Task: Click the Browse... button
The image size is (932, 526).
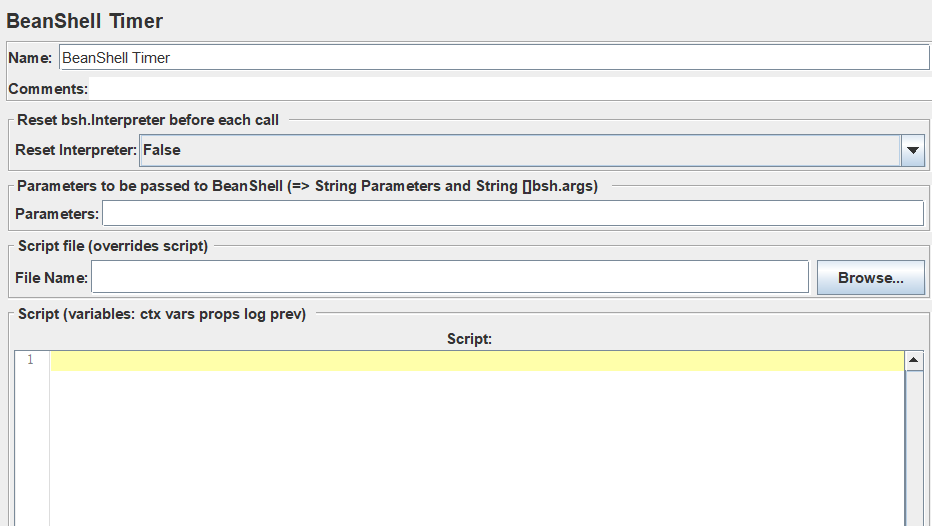Action: click(x=871, y=278)
